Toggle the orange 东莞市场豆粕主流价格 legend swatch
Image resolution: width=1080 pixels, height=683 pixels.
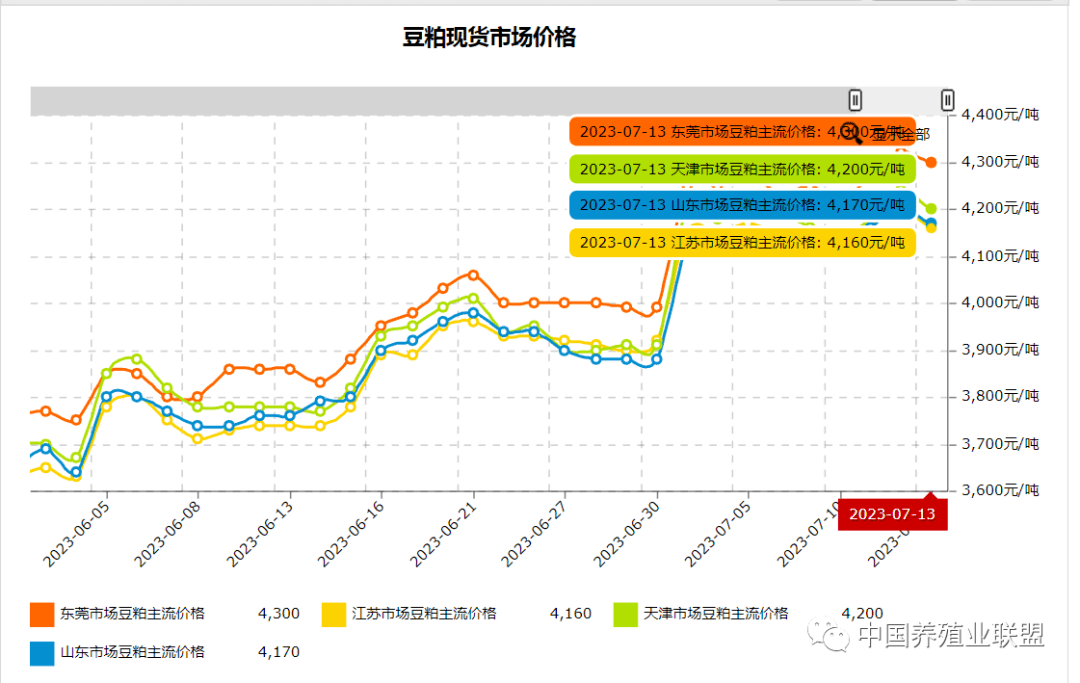(x=42, y=615)
